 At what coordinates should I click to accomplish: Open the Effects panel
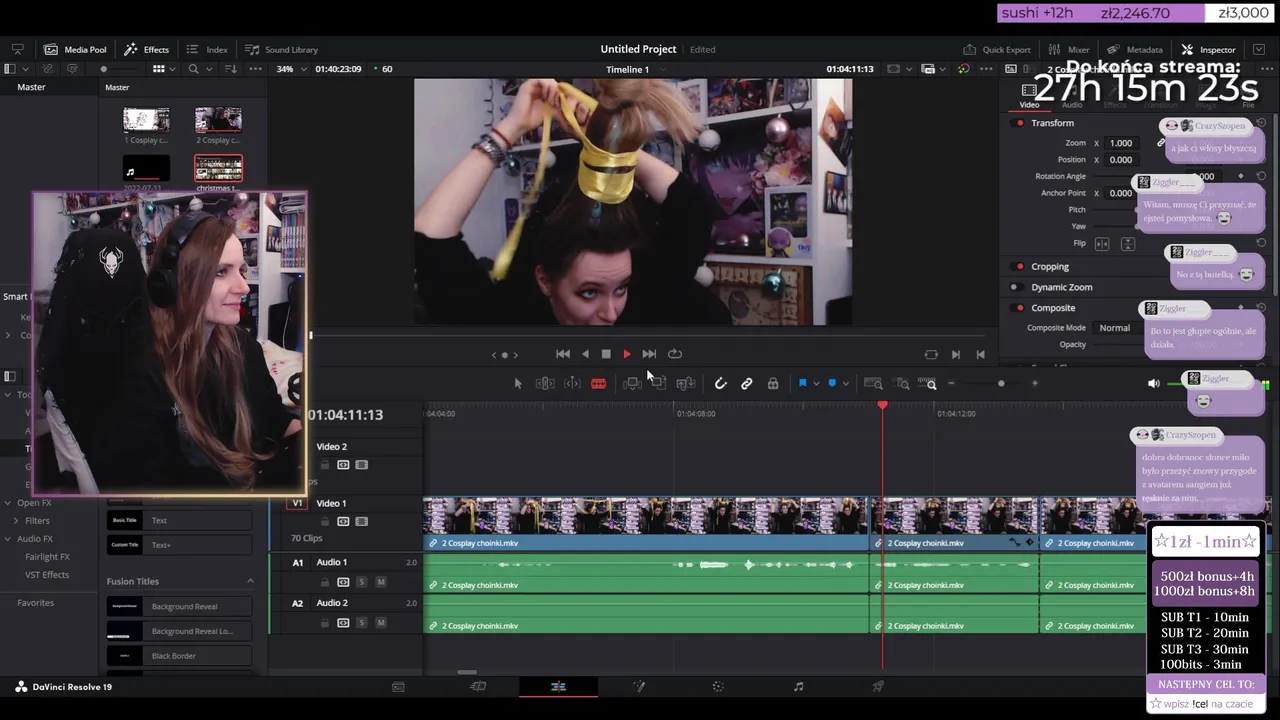tap(146, 49)
